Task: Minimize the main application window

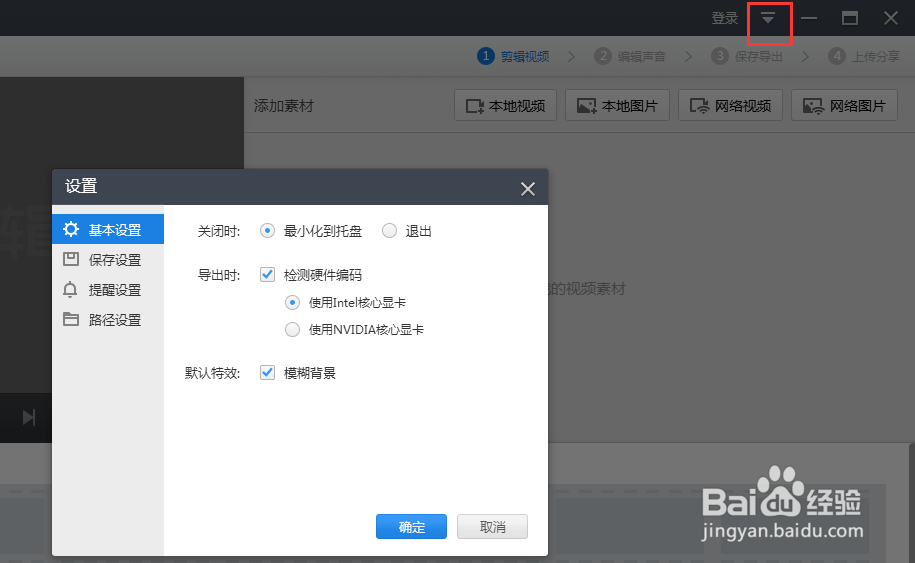Action: [x=809, y=19]
